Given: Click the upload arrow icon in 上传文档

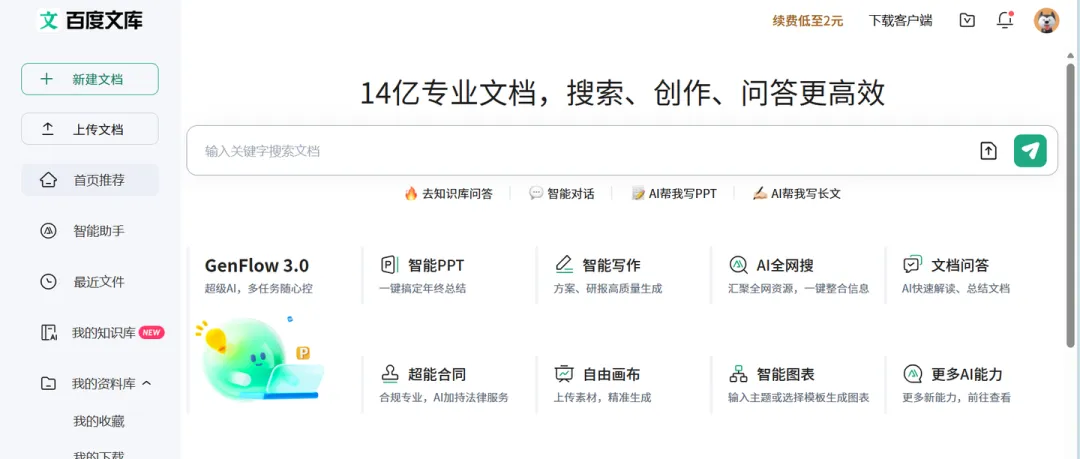Looking at the screenshot, I should click(48, 129).
